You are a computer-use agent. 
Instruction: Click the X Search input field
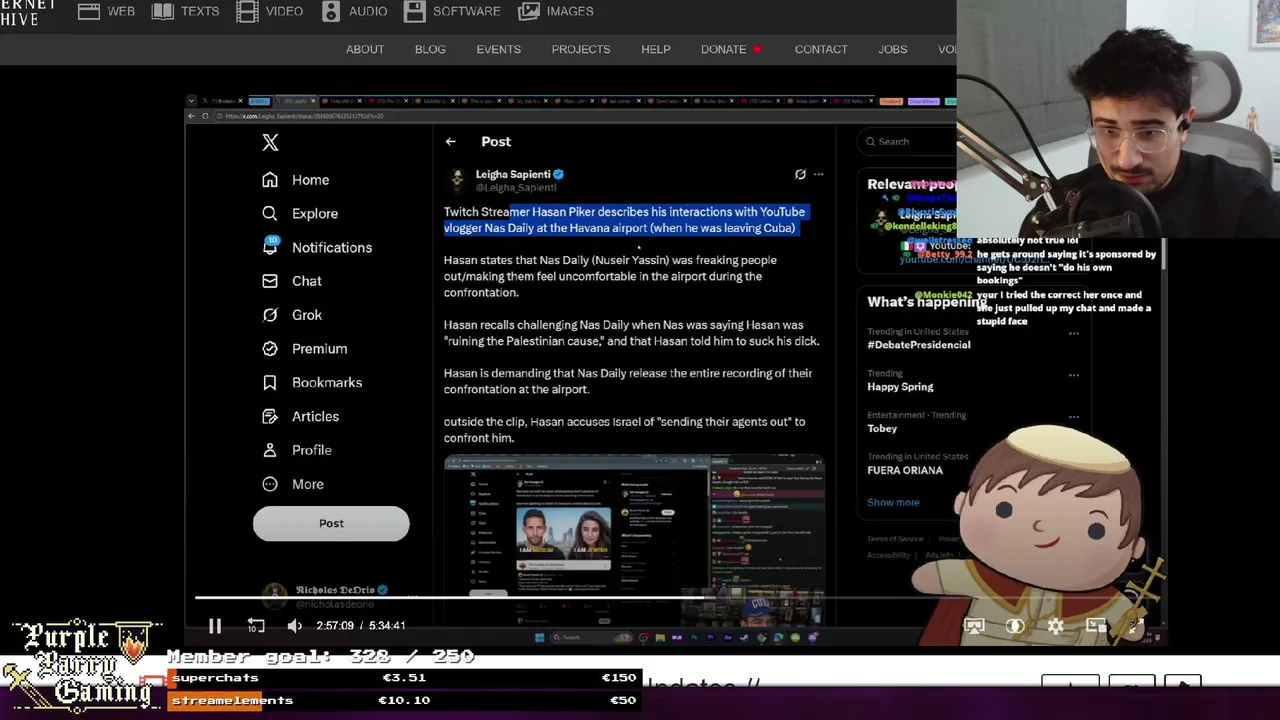[x=908, y=142]
